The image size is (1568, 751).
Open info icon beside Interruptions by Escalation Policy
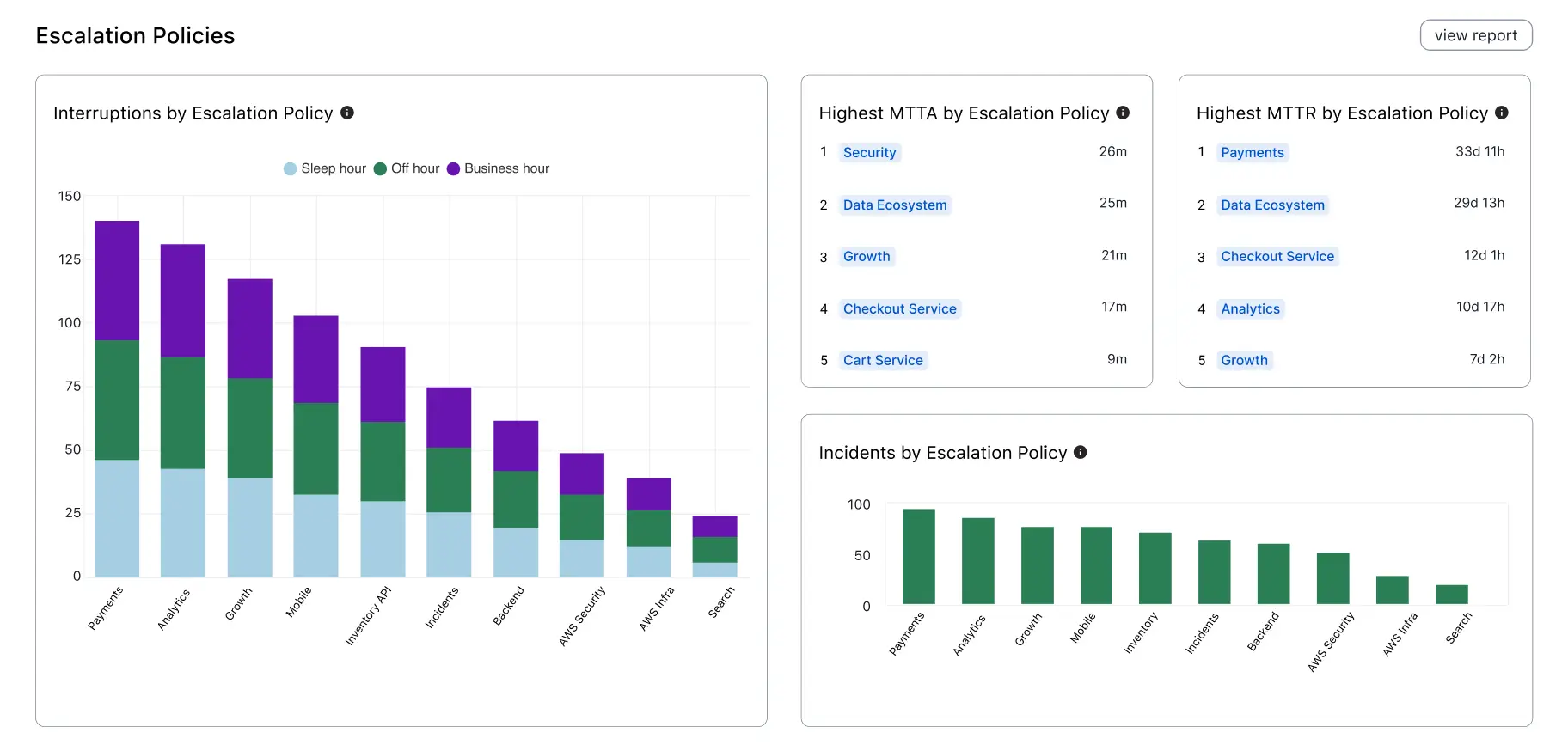pyautogui.click(x=347, y=113)
